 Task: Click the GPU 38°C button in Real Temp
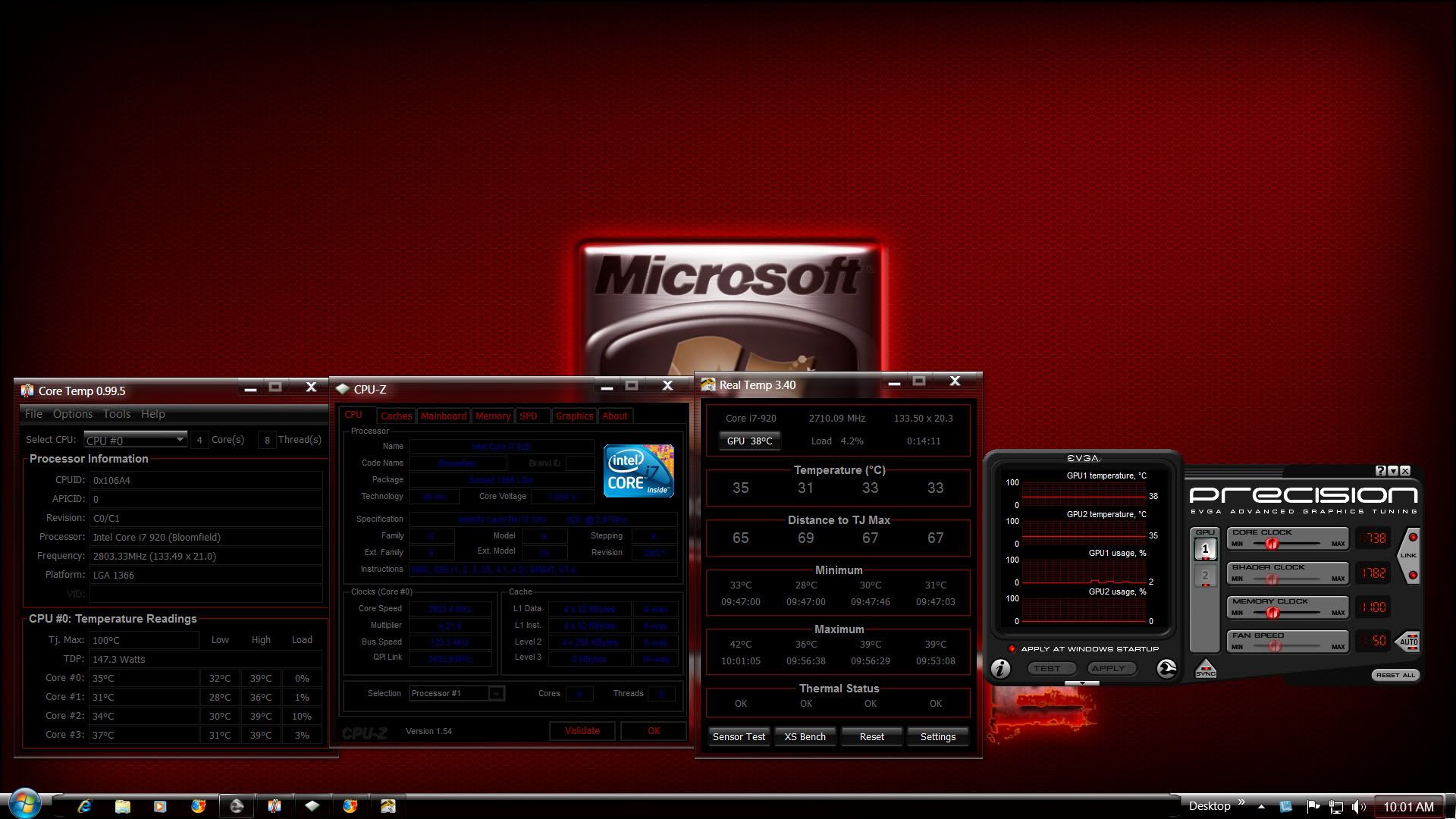click(749, 441)
